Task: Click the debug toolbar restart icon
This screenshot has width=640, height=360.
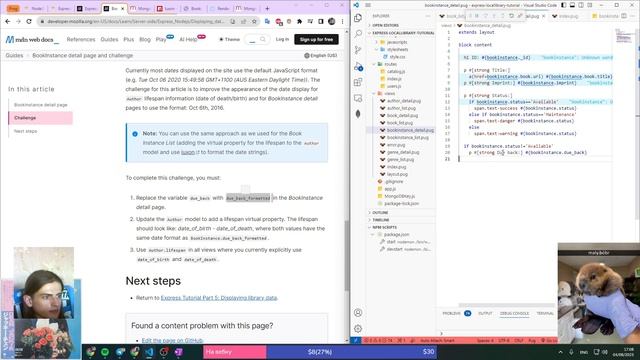Action: coord(511,16)
